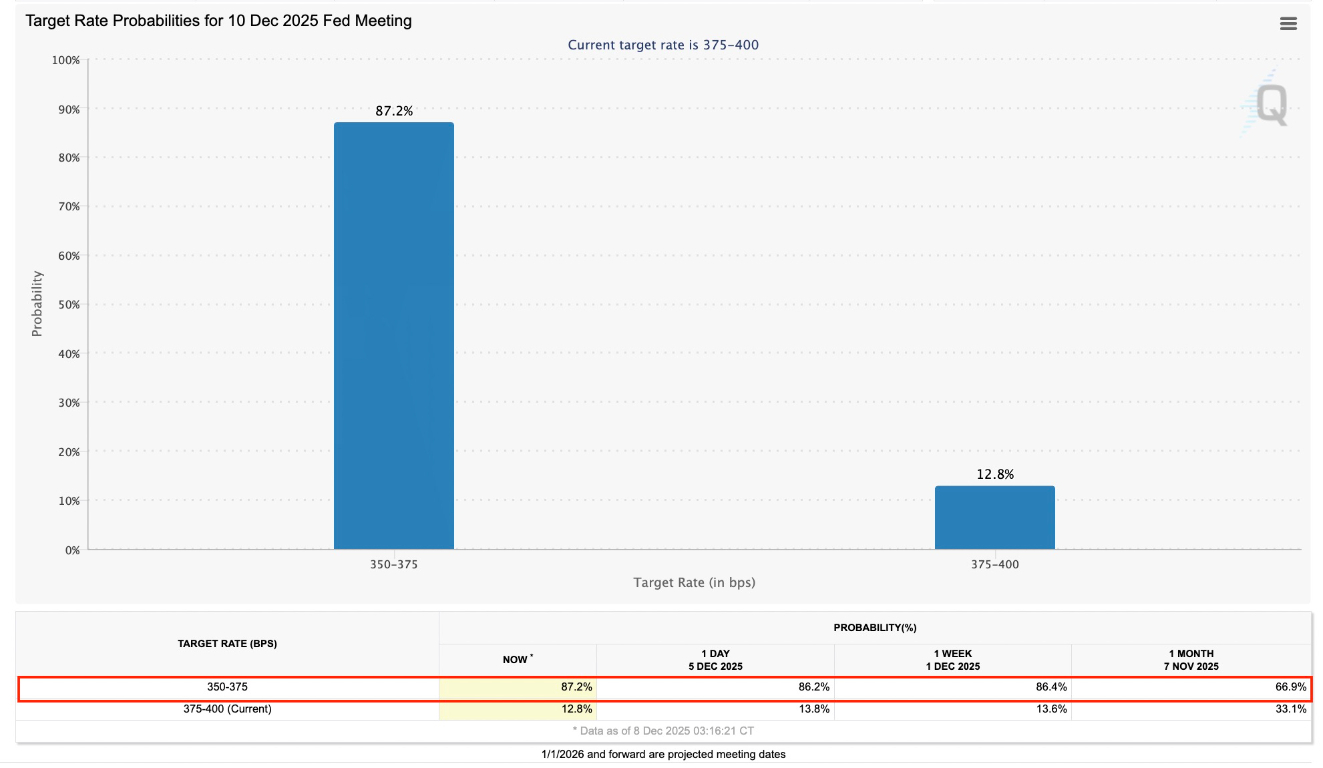Select the 375-400 probability bar
The image size is (1323, 768).
pyautogui.click(x=995, y=517)
